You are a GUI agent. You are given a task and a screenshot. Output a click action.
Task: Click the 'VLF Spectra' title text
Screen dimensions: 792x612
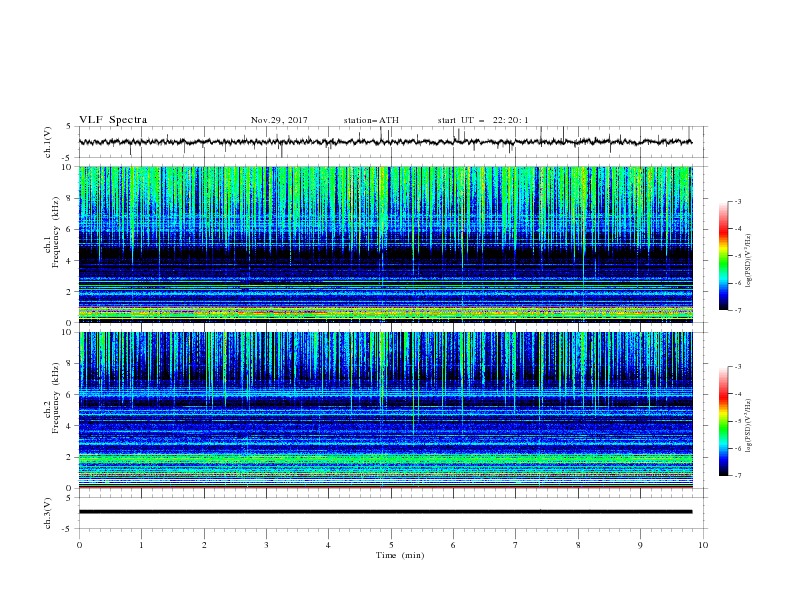(x=113, y=120)
